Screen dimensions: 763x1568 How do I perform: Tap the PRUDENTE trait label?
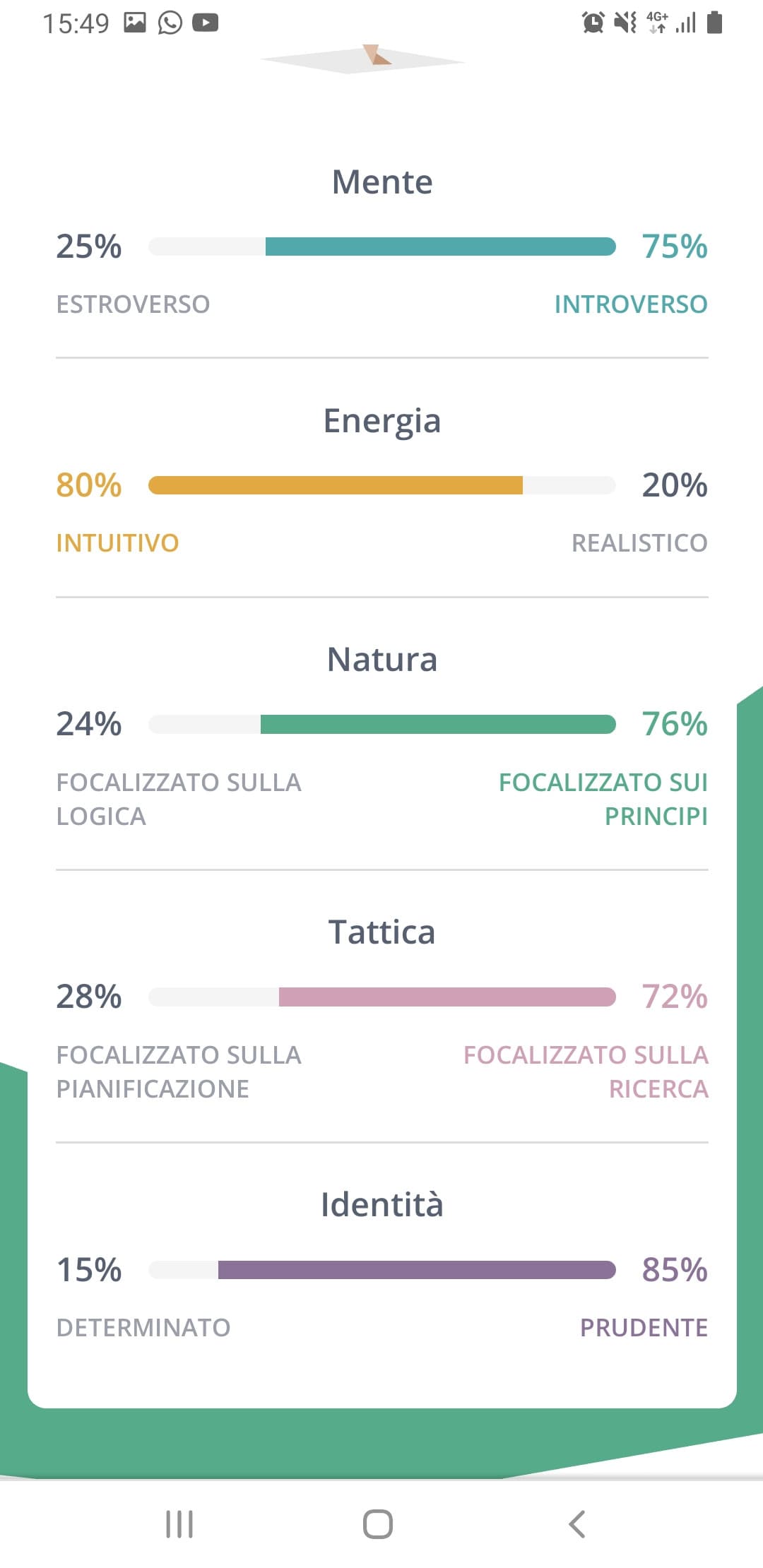(644, 1328)
